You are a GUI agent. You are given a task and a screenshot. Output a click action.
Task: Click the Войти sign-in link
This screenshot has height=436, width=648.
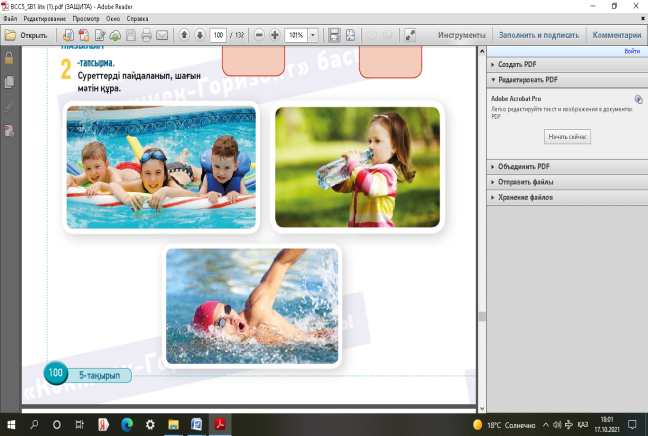(x=632, y=50)
